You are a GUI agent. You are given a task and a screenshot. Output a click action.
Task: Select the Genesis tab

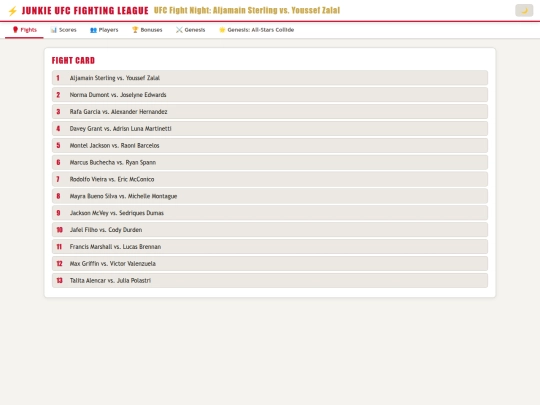(190, 30)
